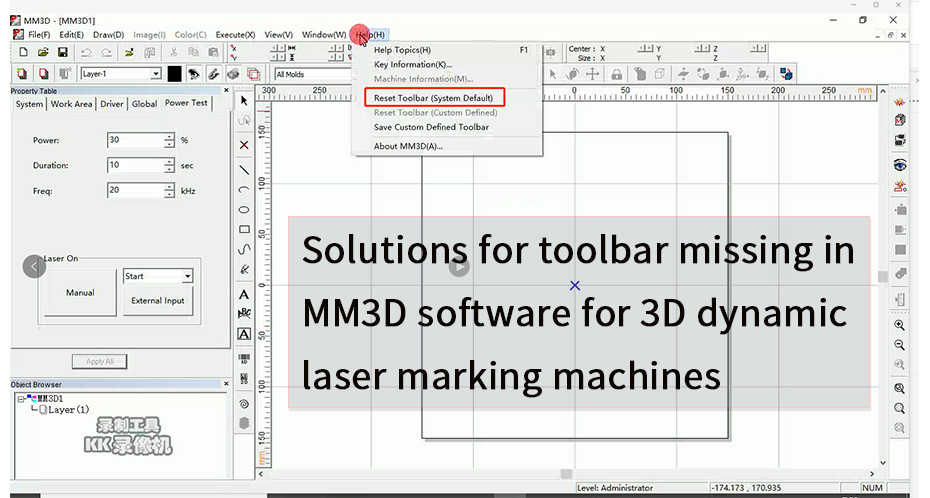Click the Manual button
930x498 pixels.
pos(80,292)
